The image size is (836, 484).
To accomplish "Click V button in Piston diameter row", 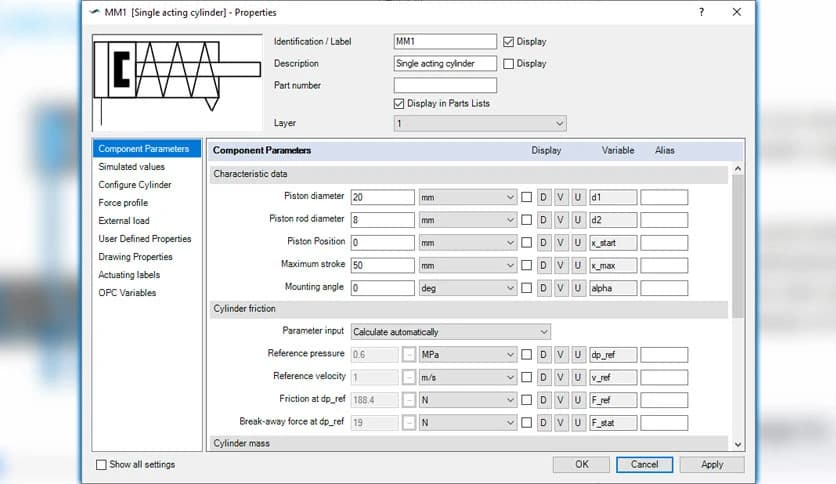I will 560,197.
